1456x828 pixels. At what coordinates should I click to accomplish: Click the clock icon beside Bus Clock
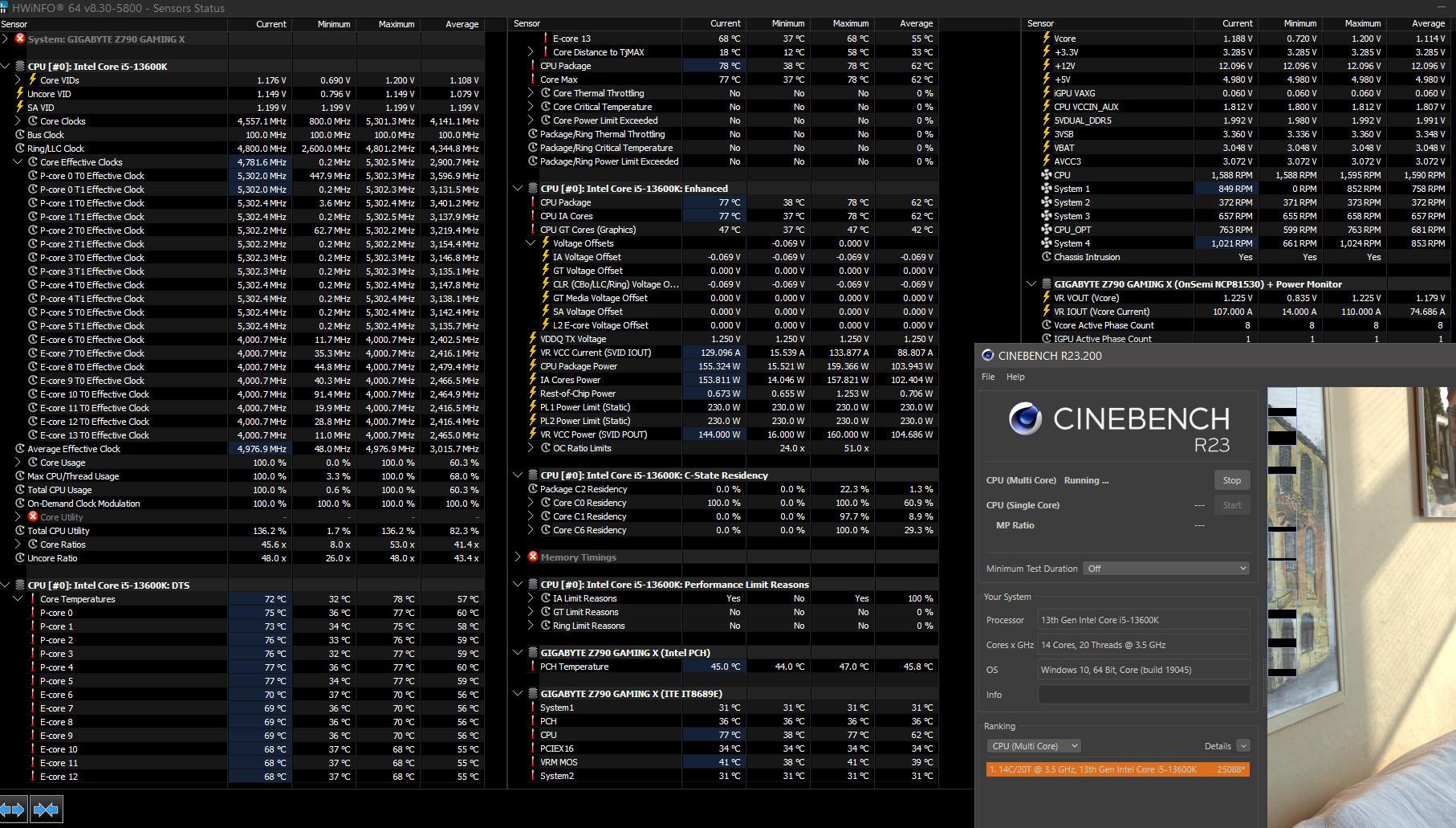[20, 135]
